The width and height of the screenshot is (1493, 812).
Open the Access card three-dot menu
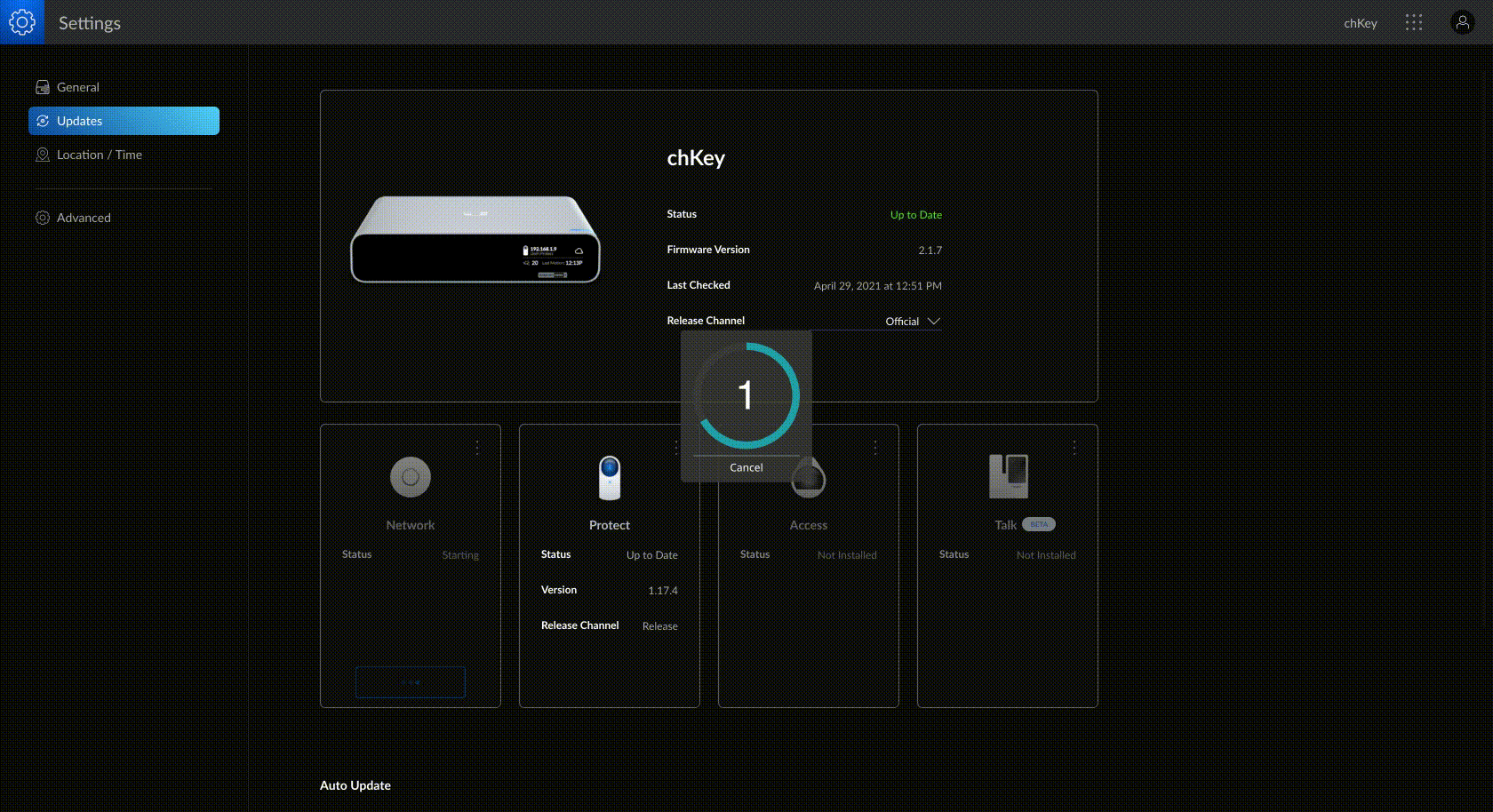(875, 448)
